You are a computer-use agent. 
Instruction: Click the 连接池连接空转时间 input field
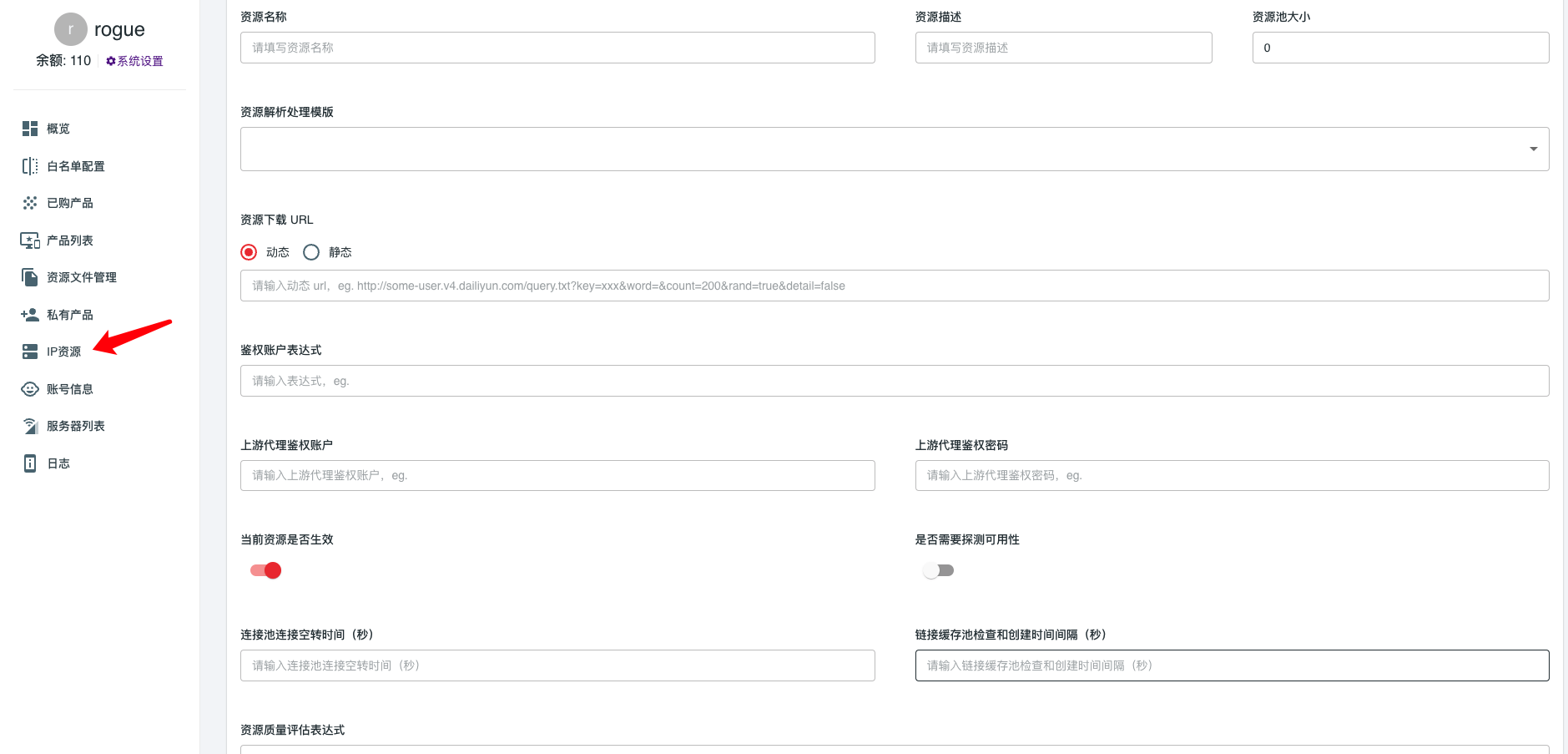tap(557, 665)
